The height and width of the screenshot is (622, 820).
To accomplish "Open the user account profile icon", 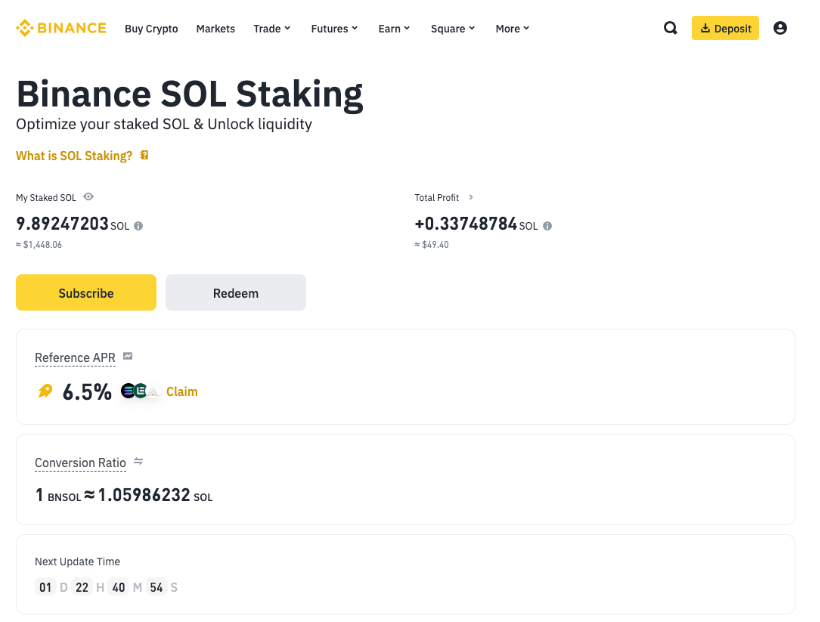I will pos(780,28).
